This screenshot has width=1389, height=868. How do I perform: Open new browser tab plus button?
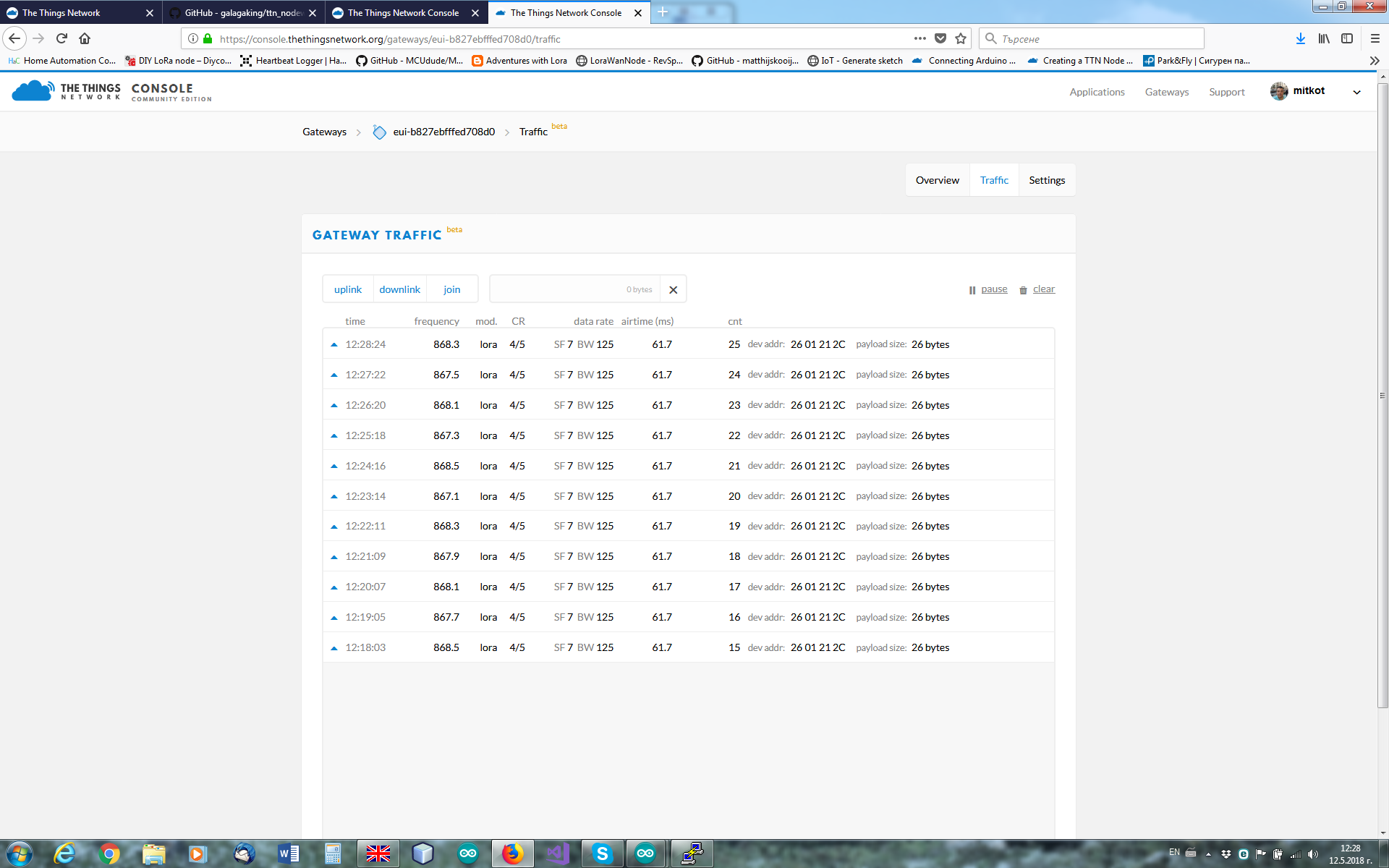tap(663, 12)
